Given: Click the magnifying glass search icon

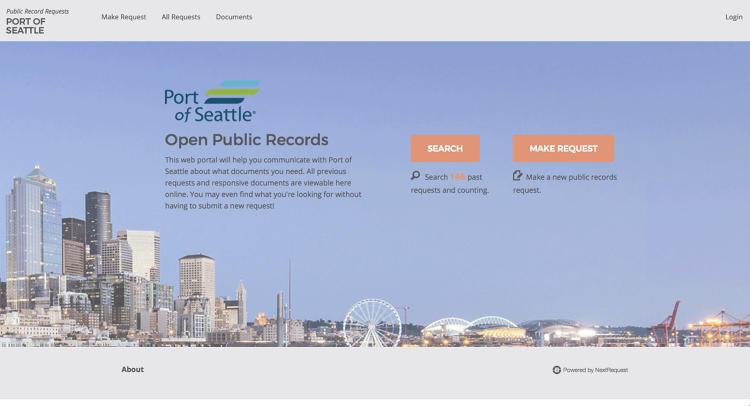Looking at the screenshot, I should pos(415,176).
